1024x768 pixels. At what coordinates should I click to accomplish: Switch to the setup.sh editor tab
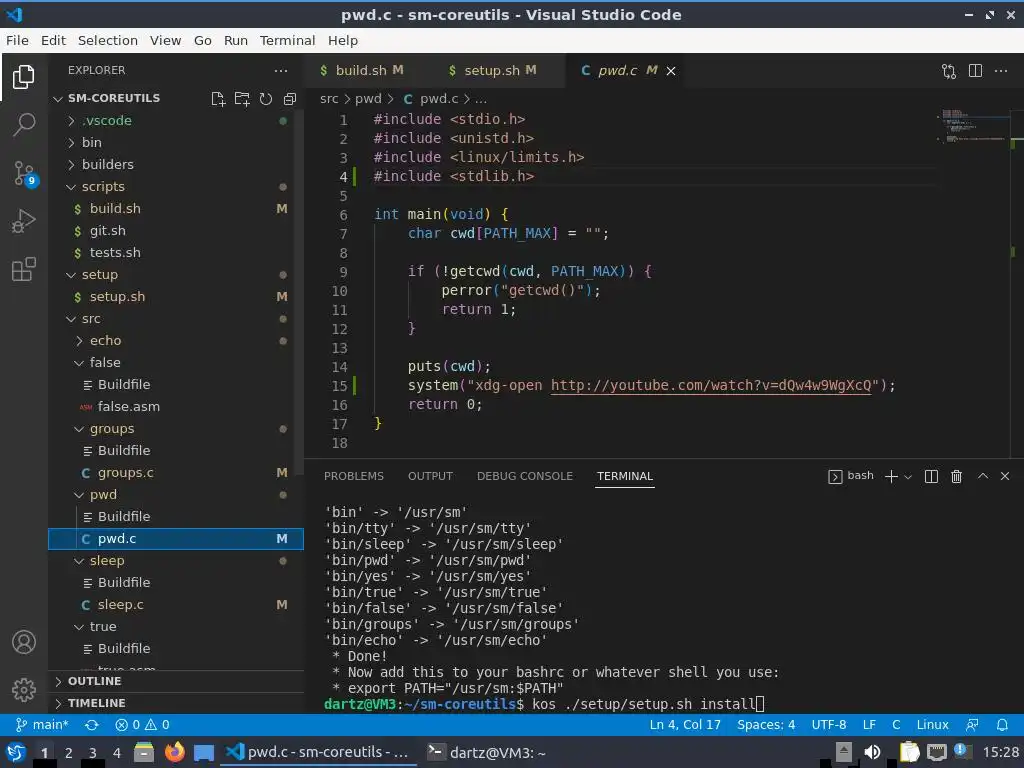[493, 71]
